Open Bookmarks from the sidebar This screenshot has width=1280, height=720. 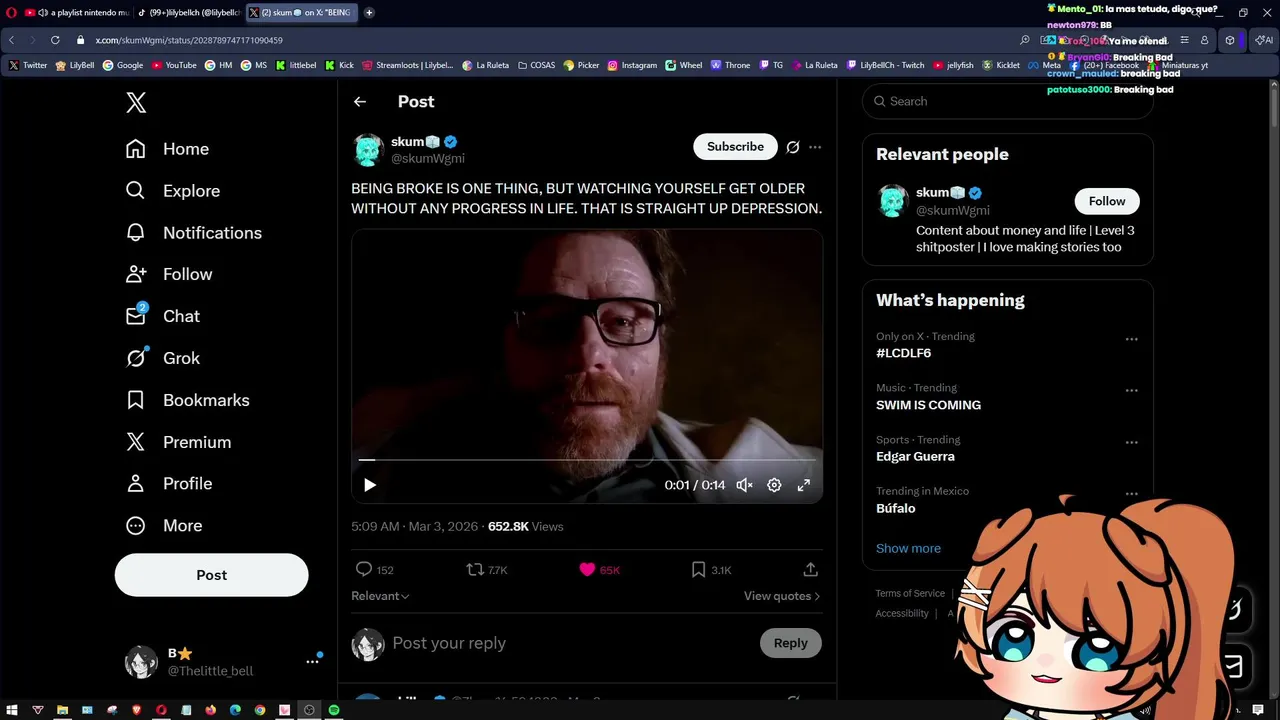pos(187,400)
